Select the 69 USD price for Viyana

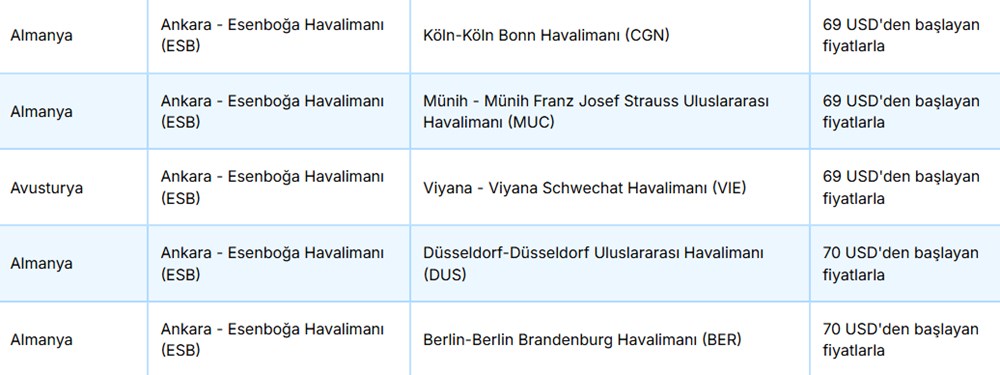point(901,188)
